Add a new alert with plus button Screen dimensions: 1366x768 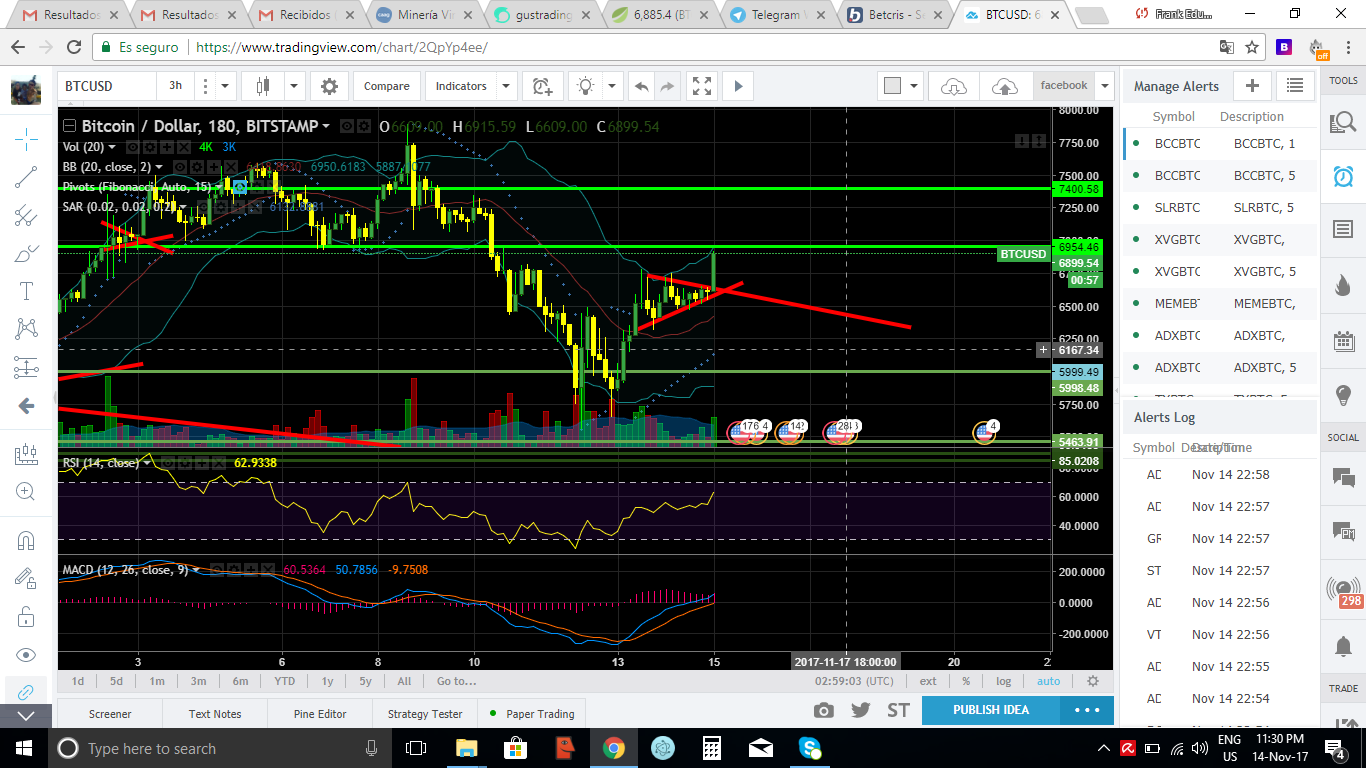1252,86
